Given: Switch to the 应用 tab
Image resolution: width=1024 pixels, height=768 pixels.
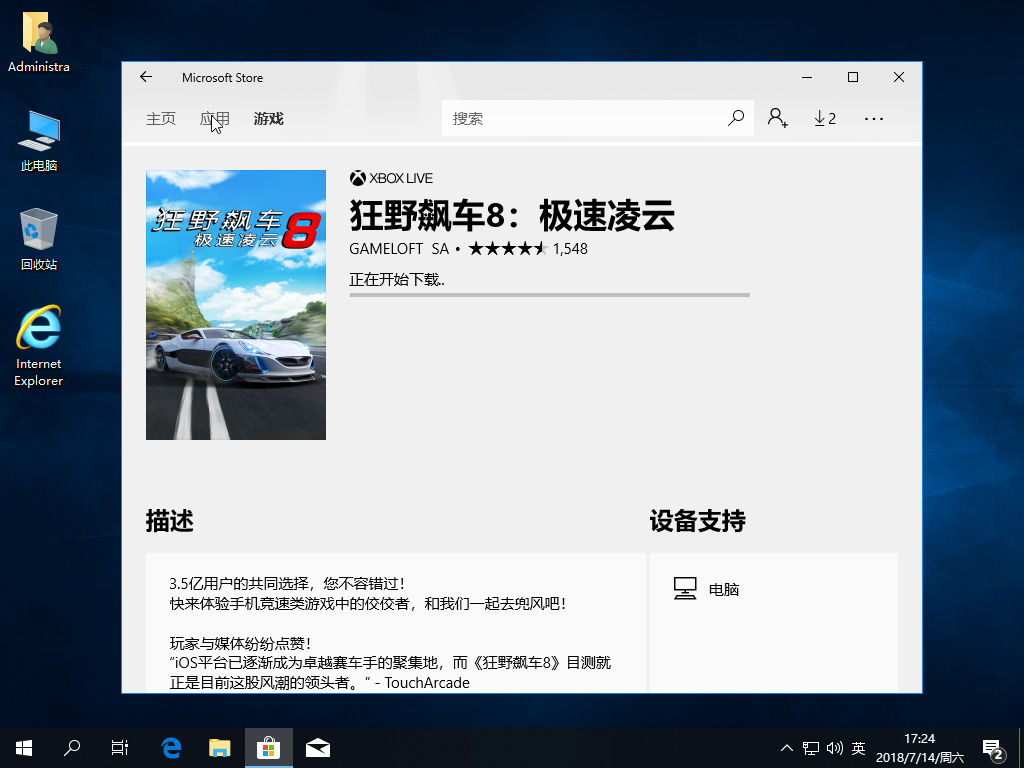Looking at the screenshot, I should [x=214, y=119].
